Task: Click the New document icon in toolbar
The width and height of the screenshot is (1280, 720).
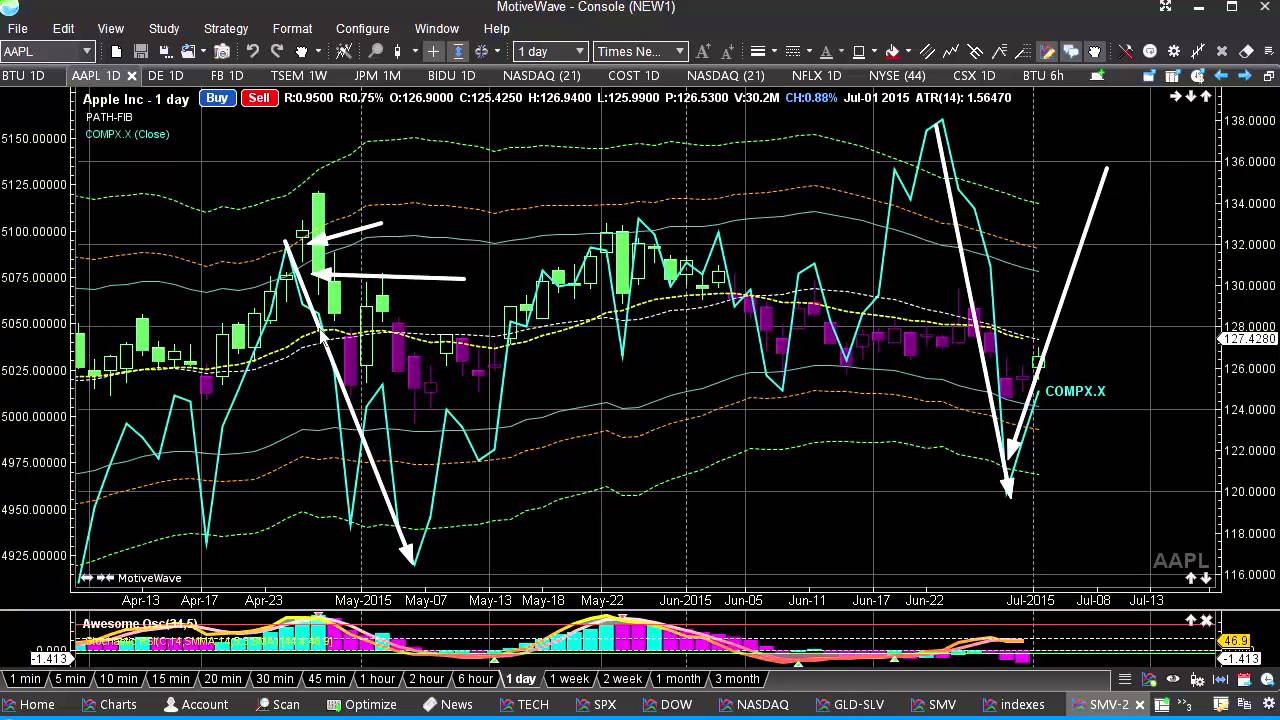Action: point(116,51)
